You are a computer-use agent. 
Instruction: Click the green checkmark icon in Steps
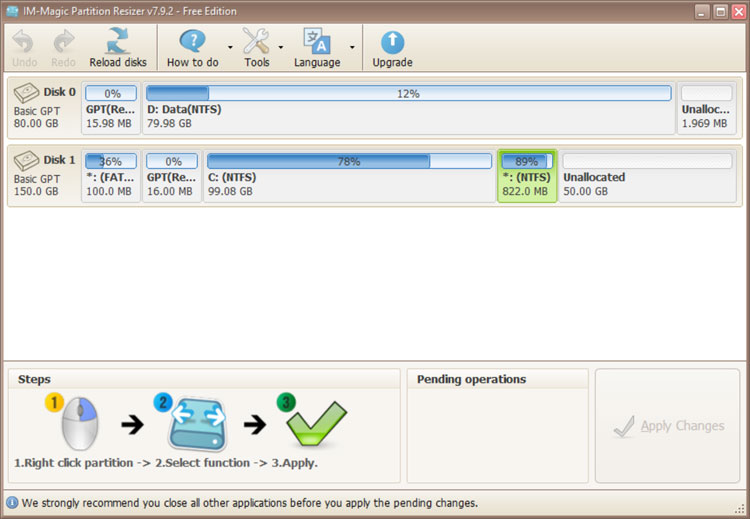(316, 424)
